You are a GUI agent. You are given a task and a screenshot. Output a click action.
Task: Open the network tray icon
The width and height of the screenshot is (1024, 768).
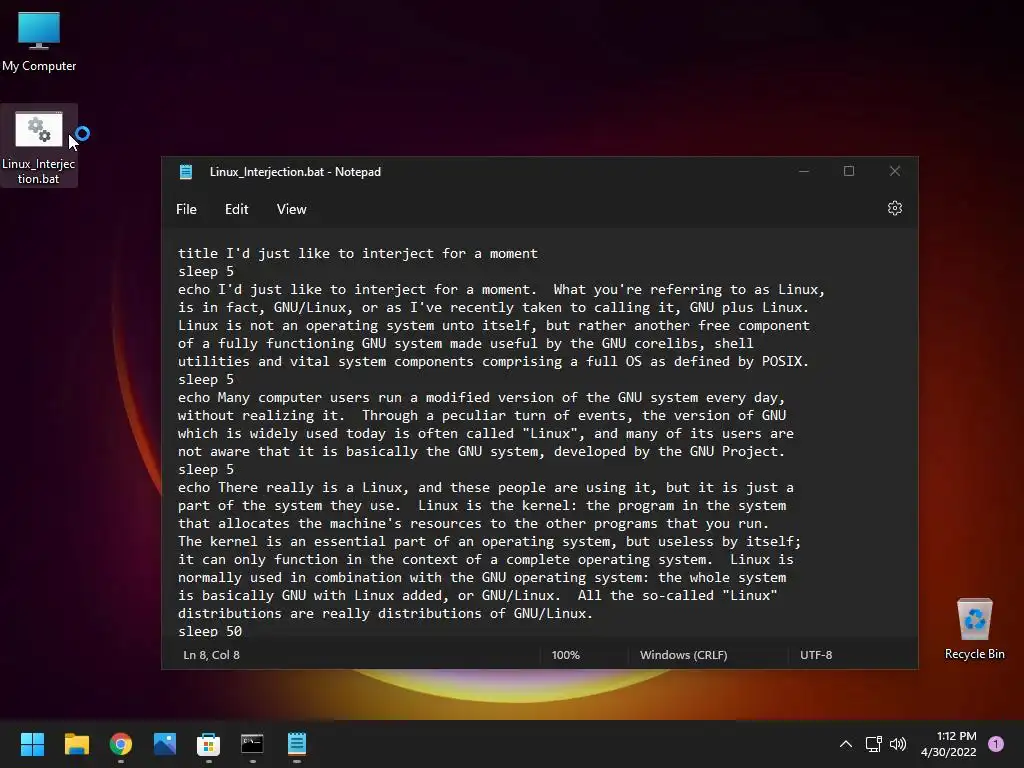point(874,744)
